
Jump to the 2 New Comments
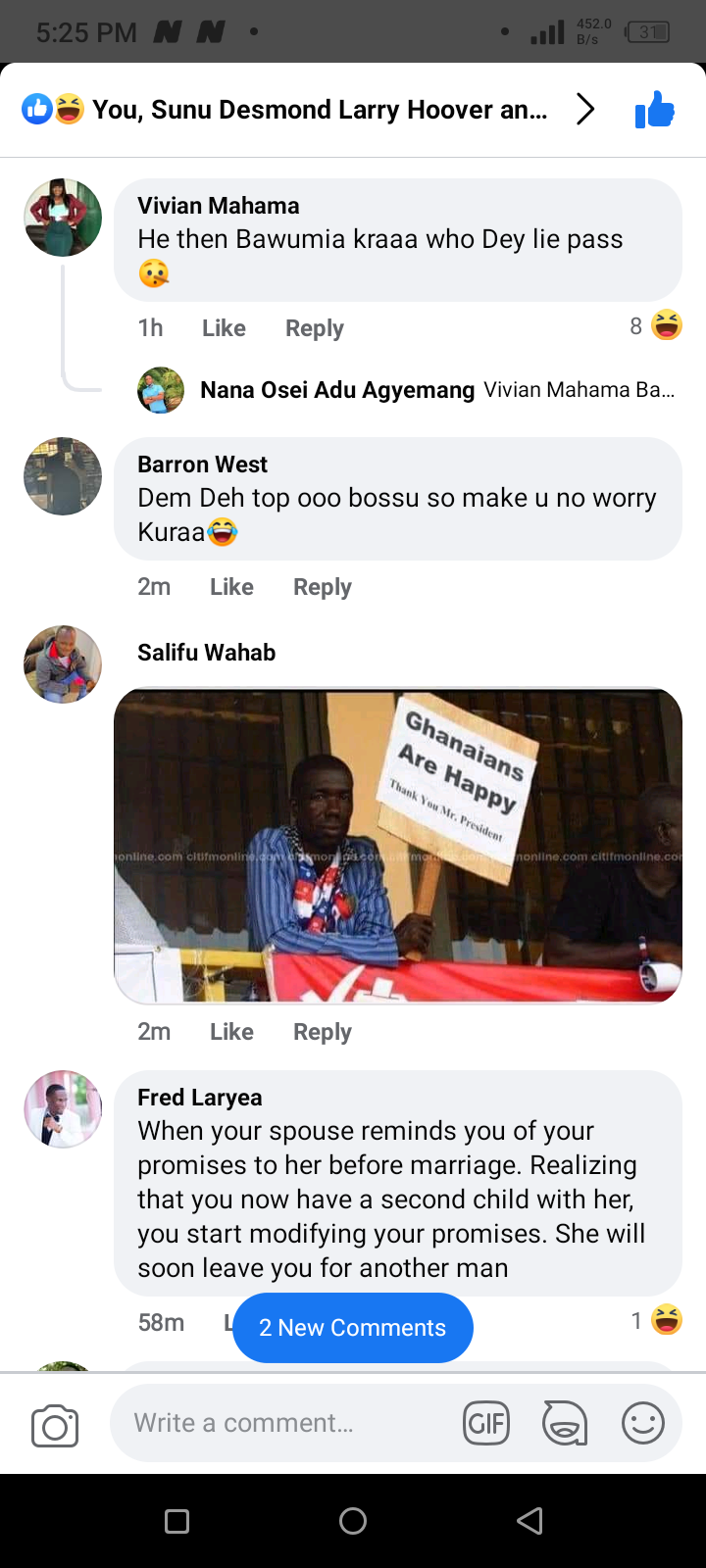click(x=353, y=1328)
